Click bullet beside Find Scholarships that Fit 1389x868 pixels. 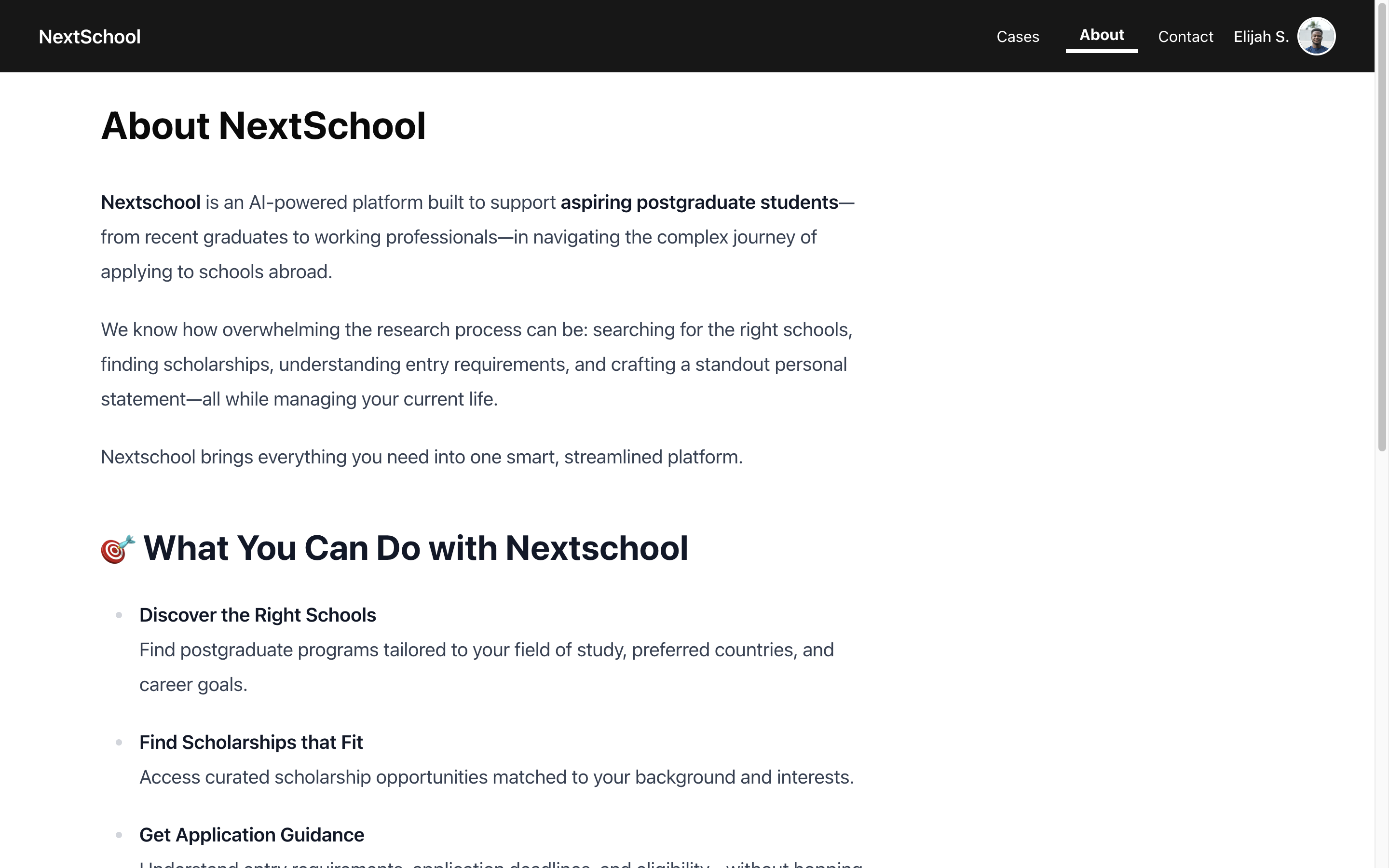click(119, 742)
